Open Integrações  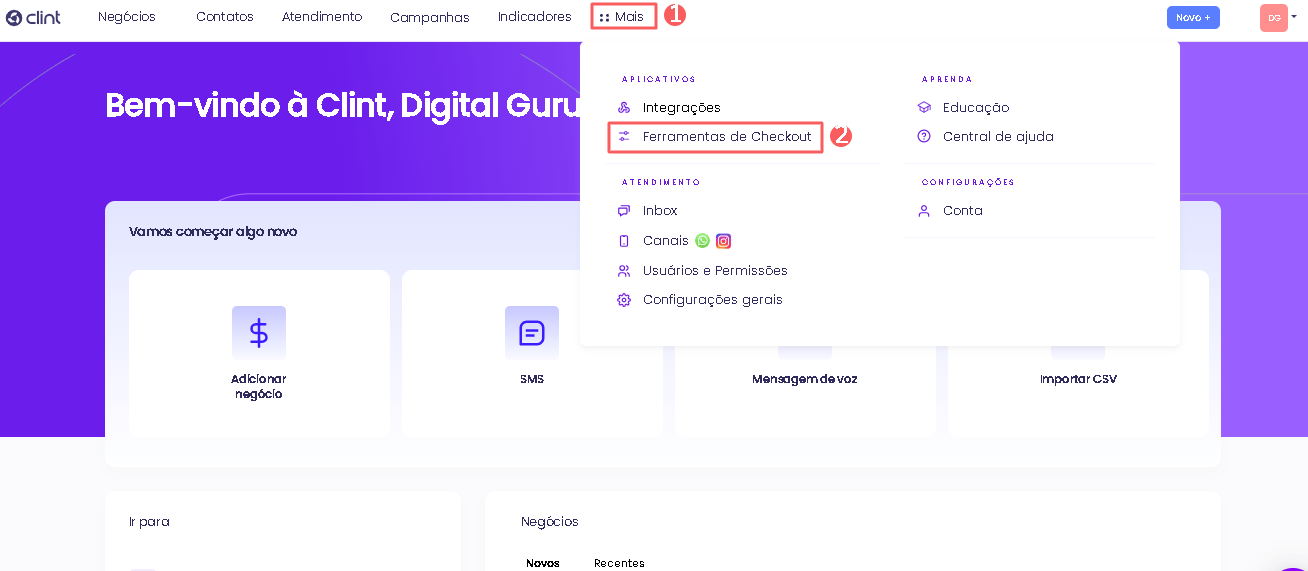(x=682, y=108)
